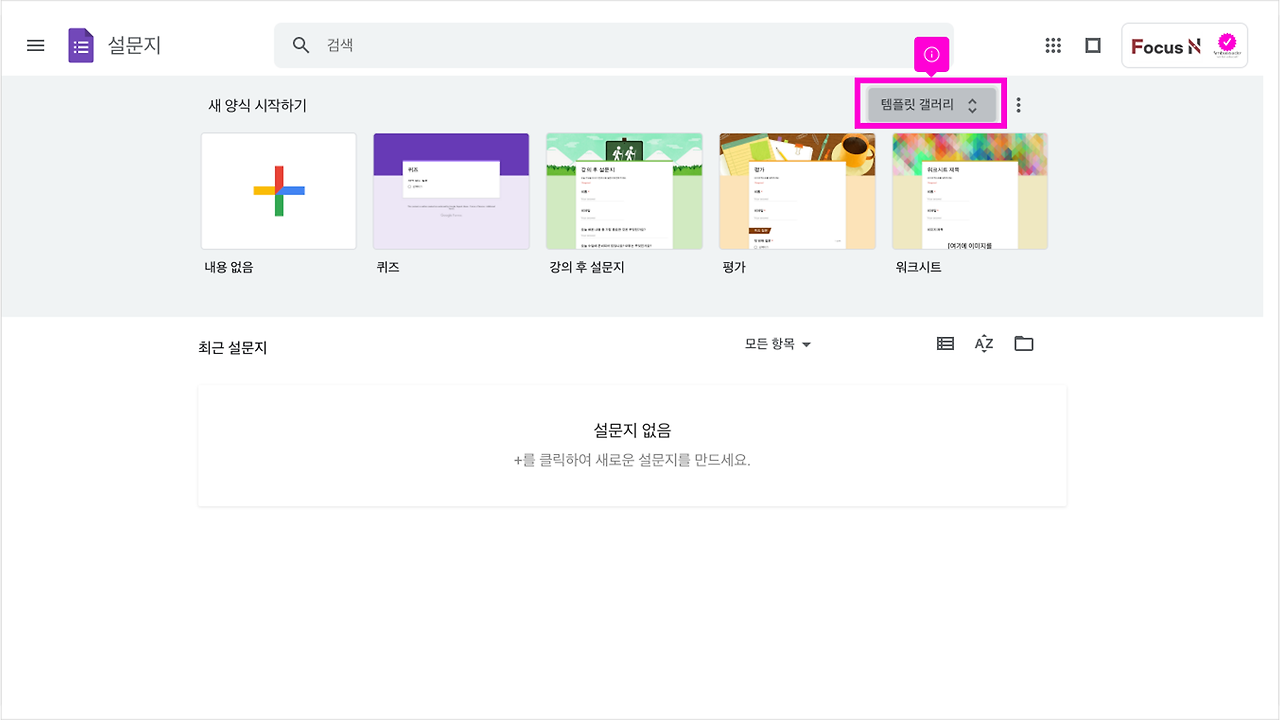The width and height of the screenshot is (1280, 720).
Task: Open the 템플릿 갤러리 expander
Action: pyautogui.click(x=930, y=103)
